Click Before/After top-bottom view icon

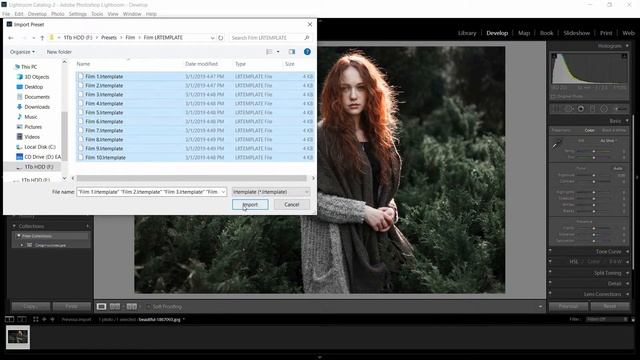coord(131,307)
